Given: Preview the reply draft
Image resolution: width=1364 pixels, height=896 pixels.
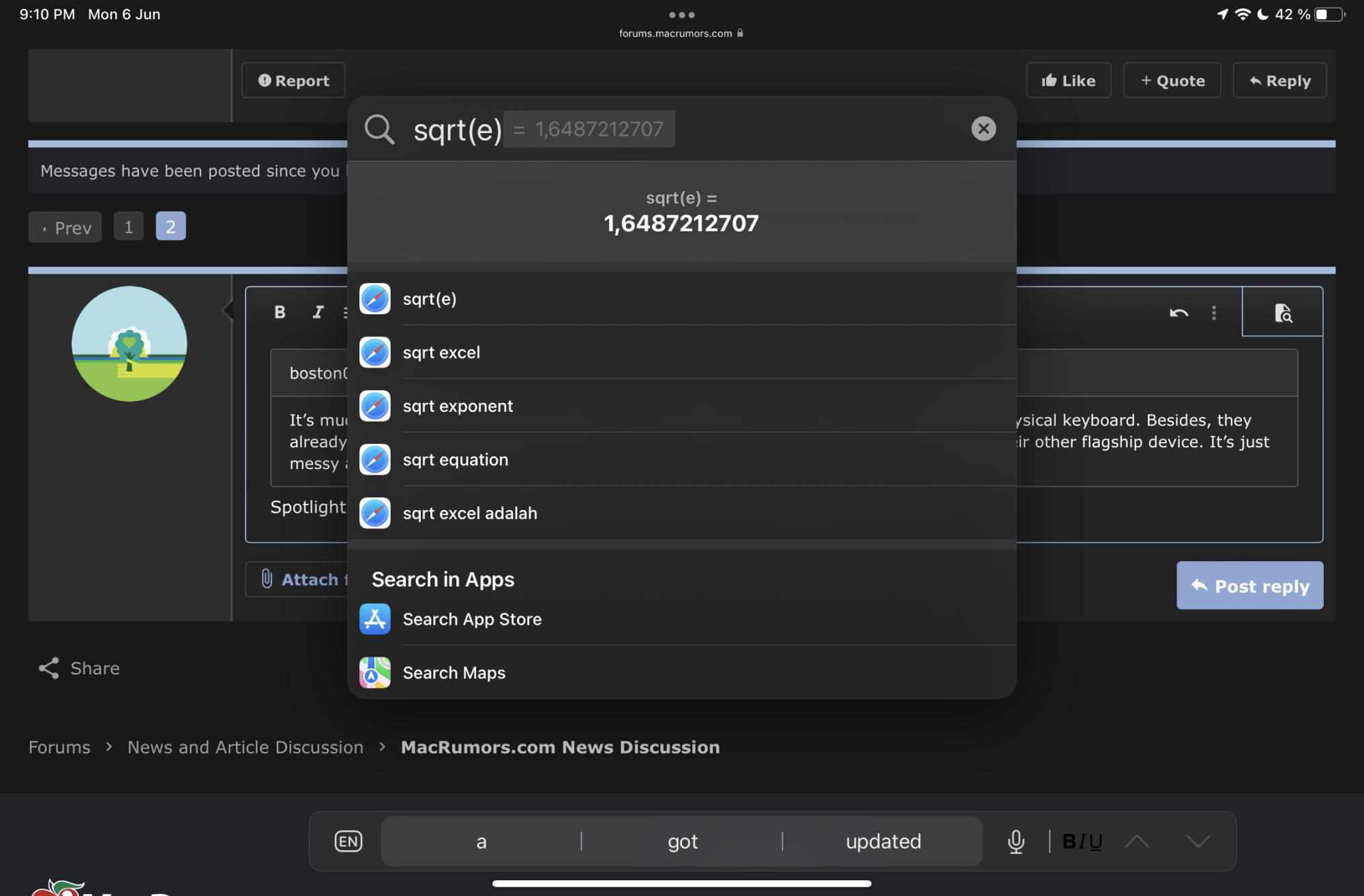Looking at the screenshot, I should point(1283,312).
